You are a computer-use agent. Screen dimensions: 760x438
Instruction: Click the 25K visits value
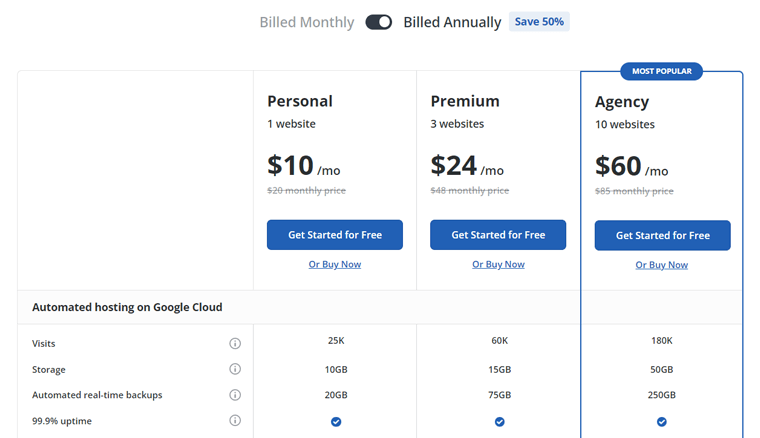tap(336, 341)
